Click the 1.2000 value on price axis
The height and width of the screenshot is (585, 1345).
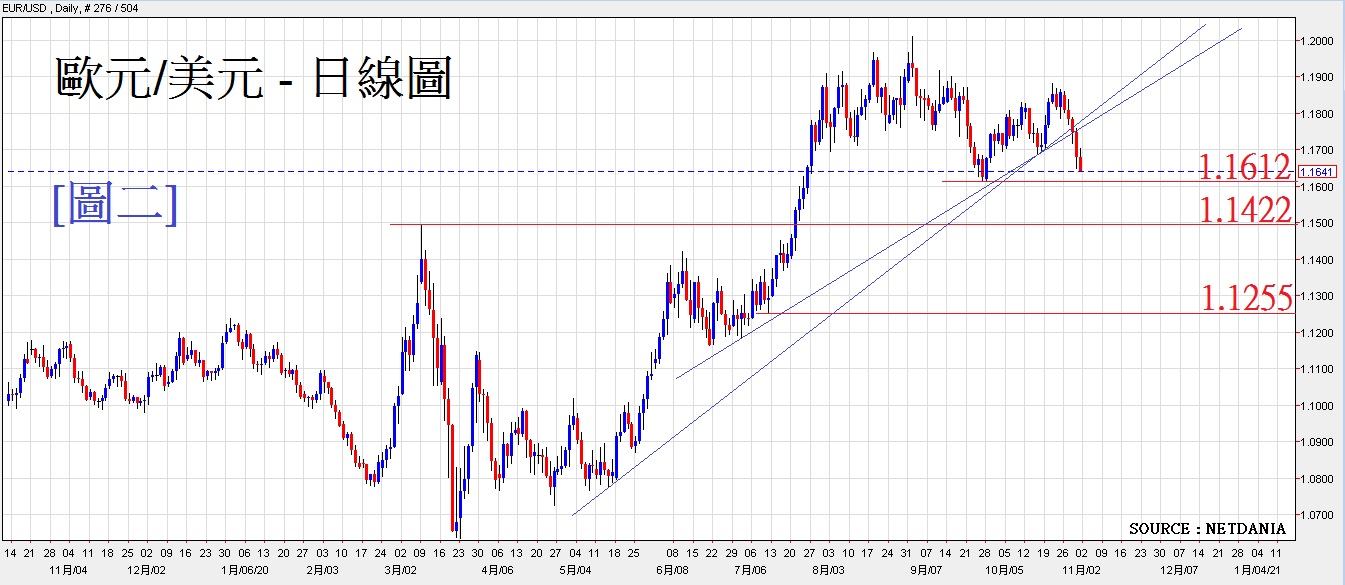point(1316,41)
